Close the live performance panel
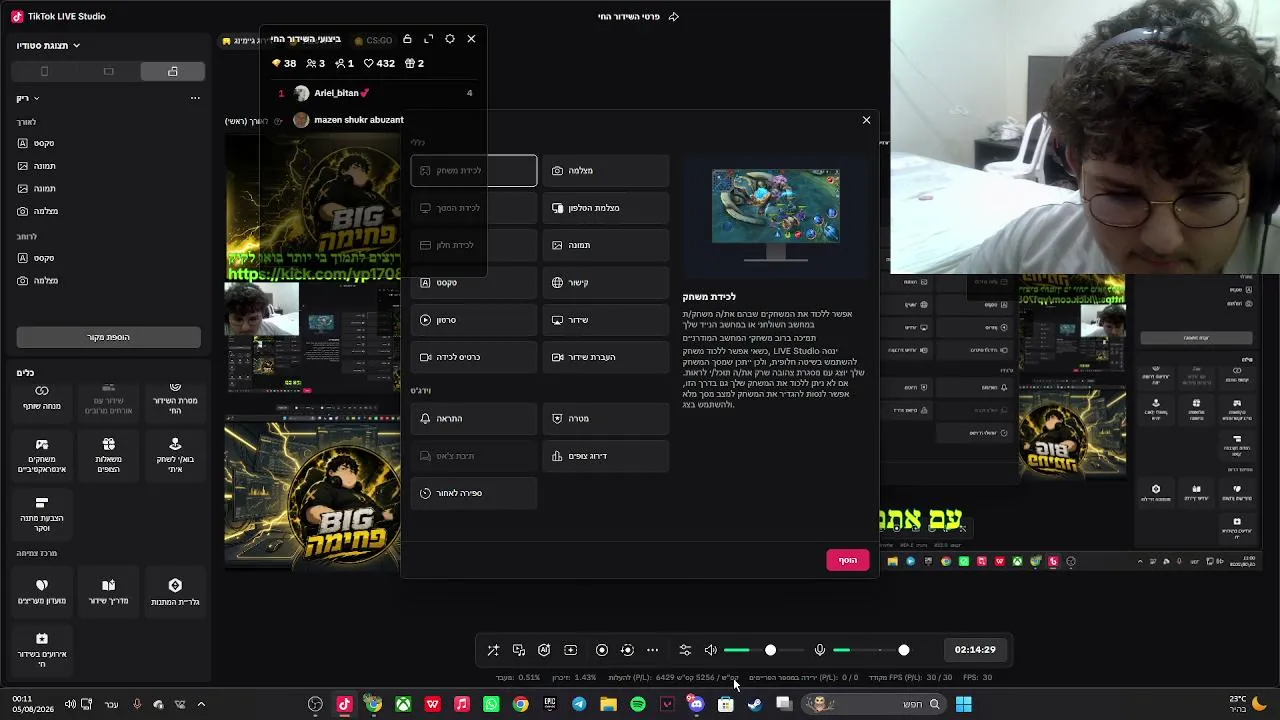This screenshot has width=1280, height=720. click(471, 39)
